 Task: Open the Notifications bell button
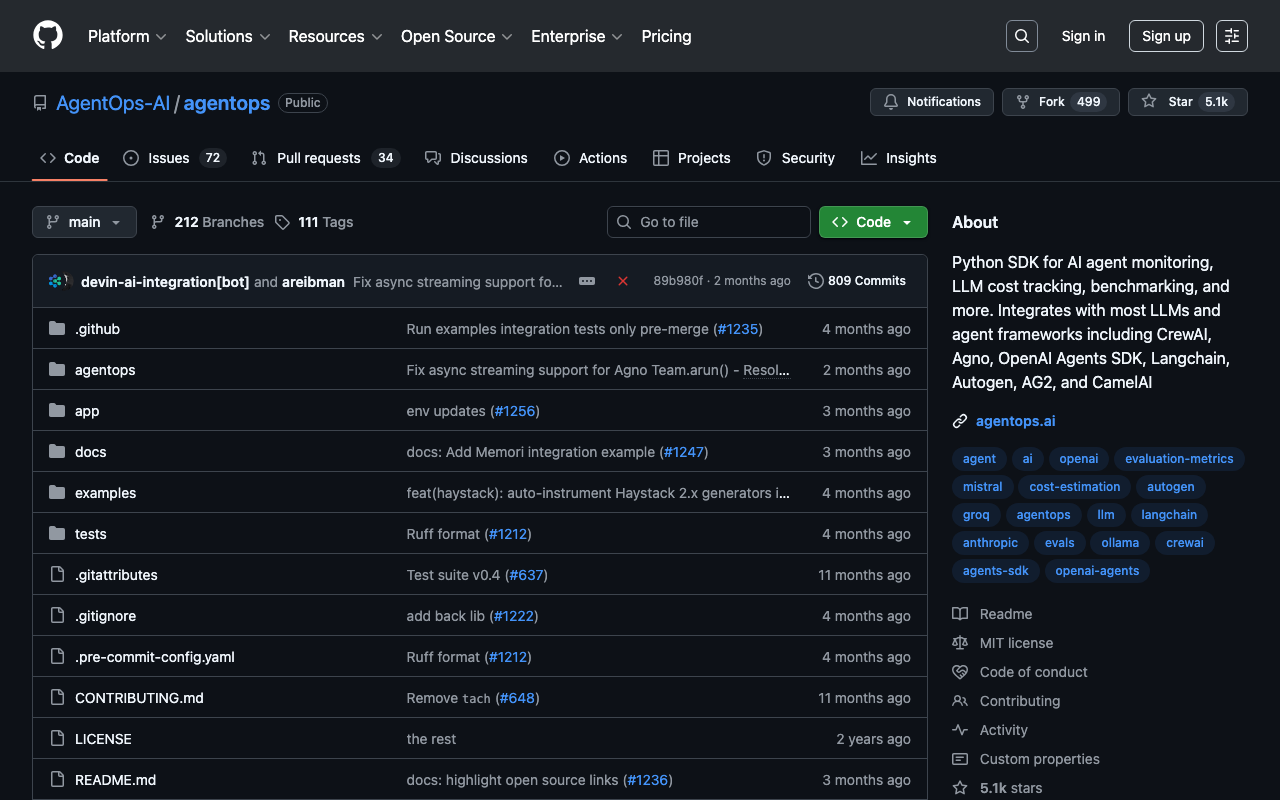pyautogui.click(x=931, y=102)
